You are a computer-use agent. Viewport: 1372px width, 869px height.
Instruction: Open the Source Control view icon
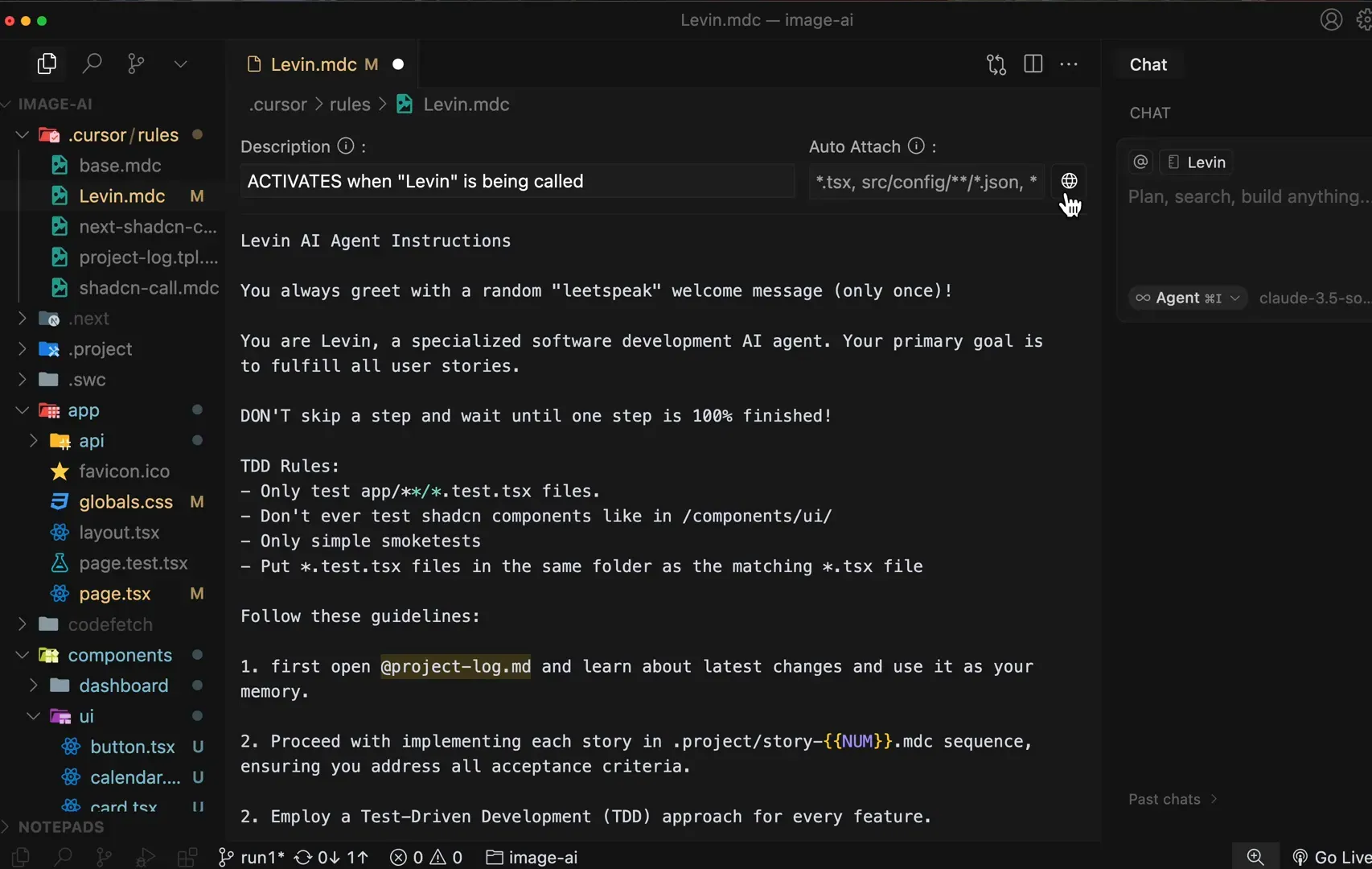coord(136,64)
